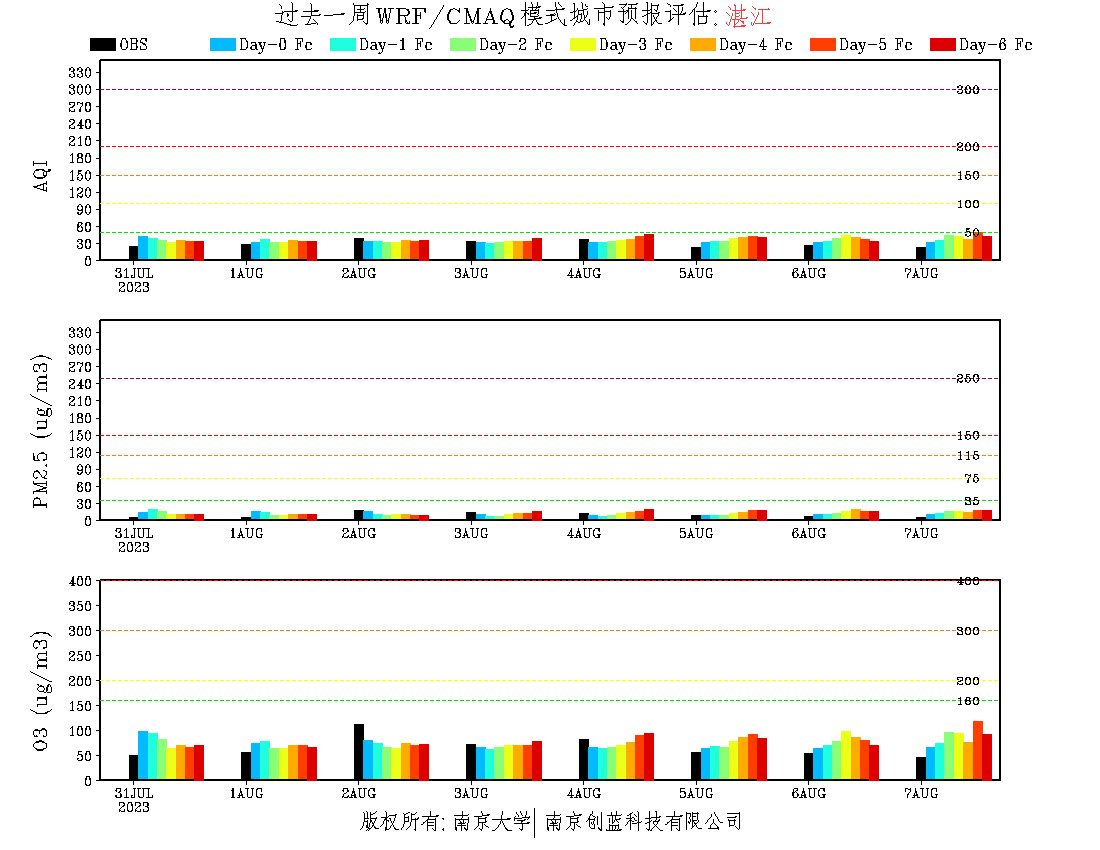Click the 31JUL 2023 label under AQI chart
The image size is (1100, 850).
133,280
